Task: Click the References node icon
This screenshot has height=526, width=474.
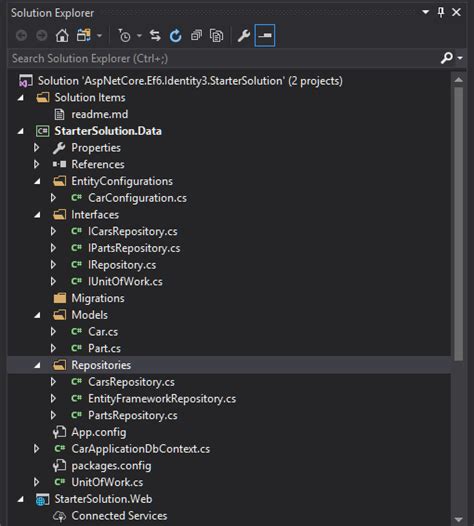Action: [59, 164]
